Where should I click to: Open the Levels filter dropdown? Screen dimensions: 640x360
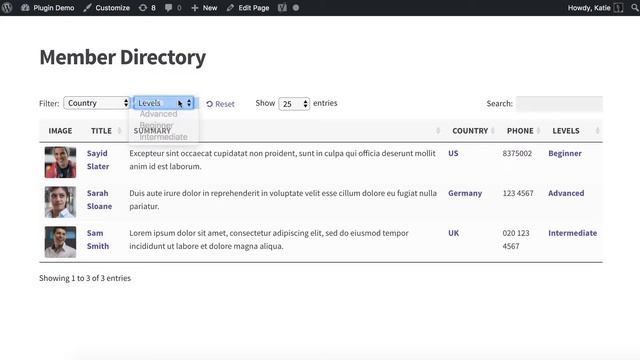[164, 103]
